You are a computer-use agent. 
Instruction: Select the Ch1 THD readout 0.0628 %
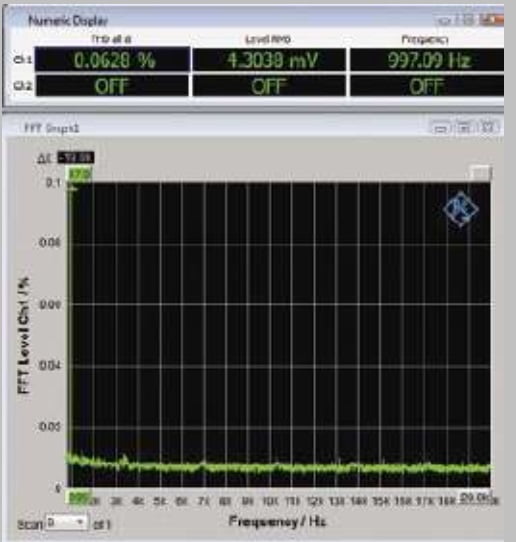tap(113, 60)
